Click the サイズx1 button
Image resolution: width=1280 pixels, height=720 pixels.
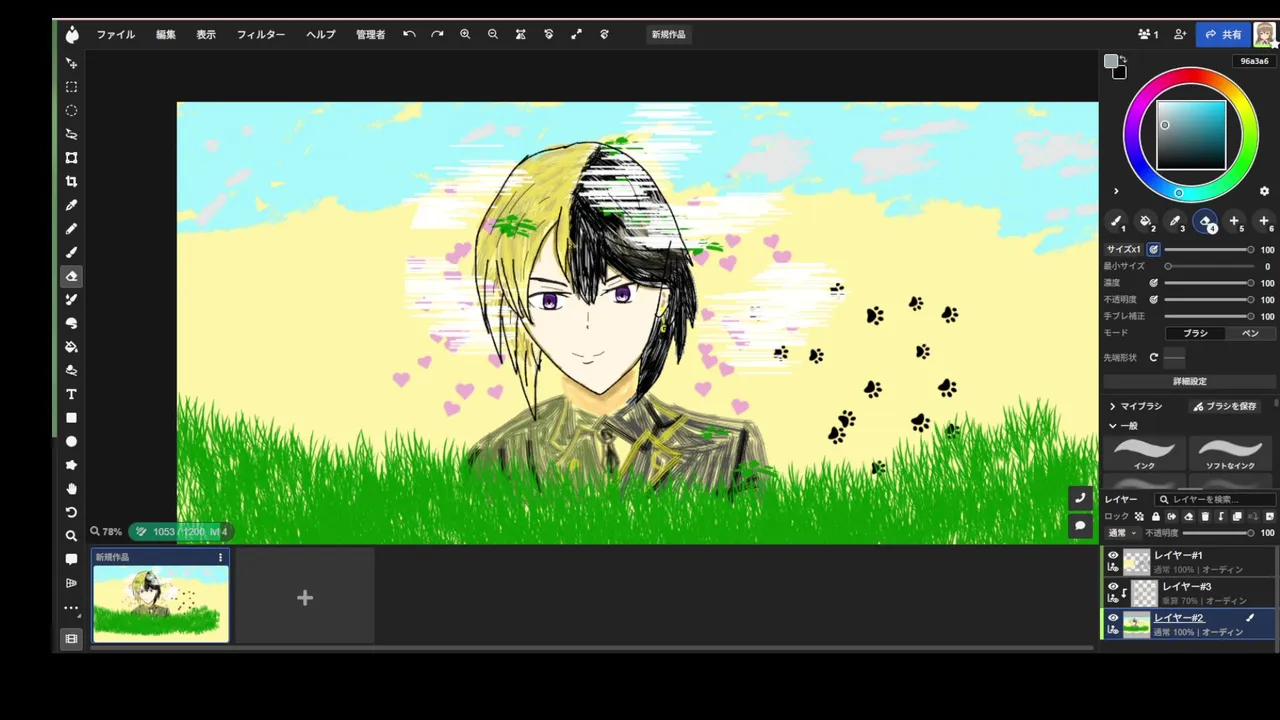tap(1123, 250)
